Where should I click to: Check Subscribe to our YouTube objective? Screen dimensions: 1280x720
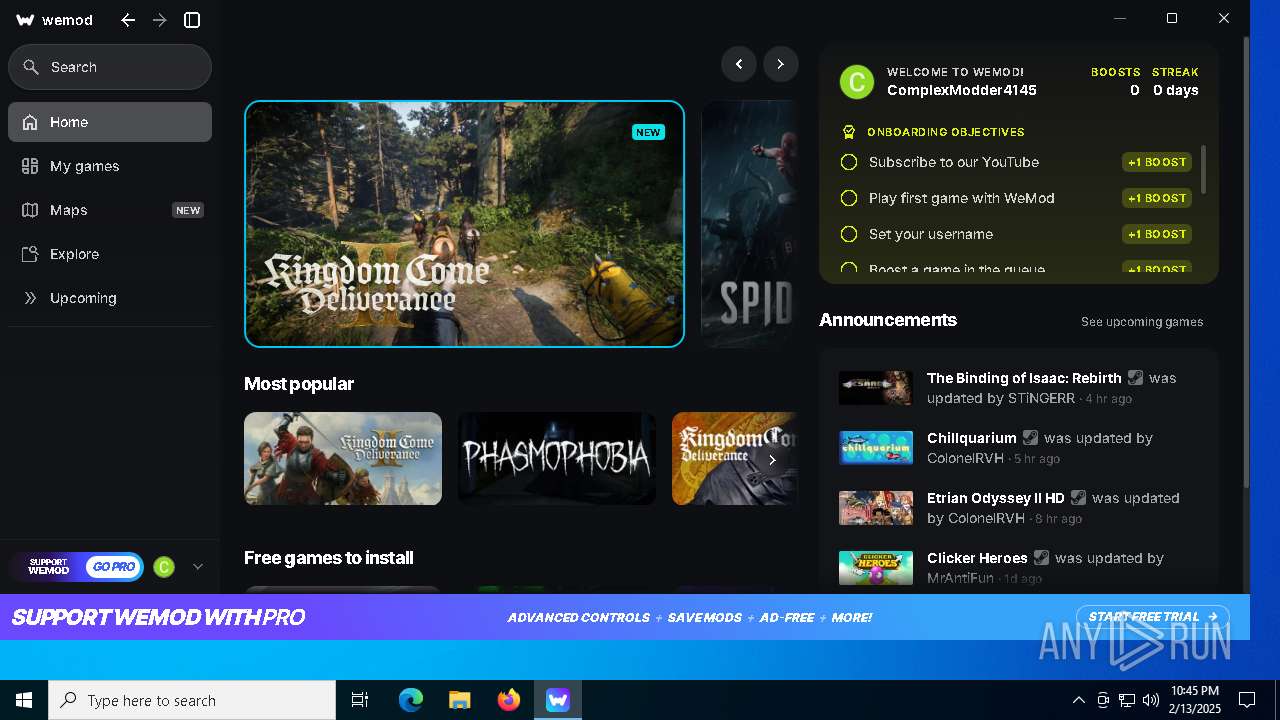pyautogui.click(x=849, y=162)
